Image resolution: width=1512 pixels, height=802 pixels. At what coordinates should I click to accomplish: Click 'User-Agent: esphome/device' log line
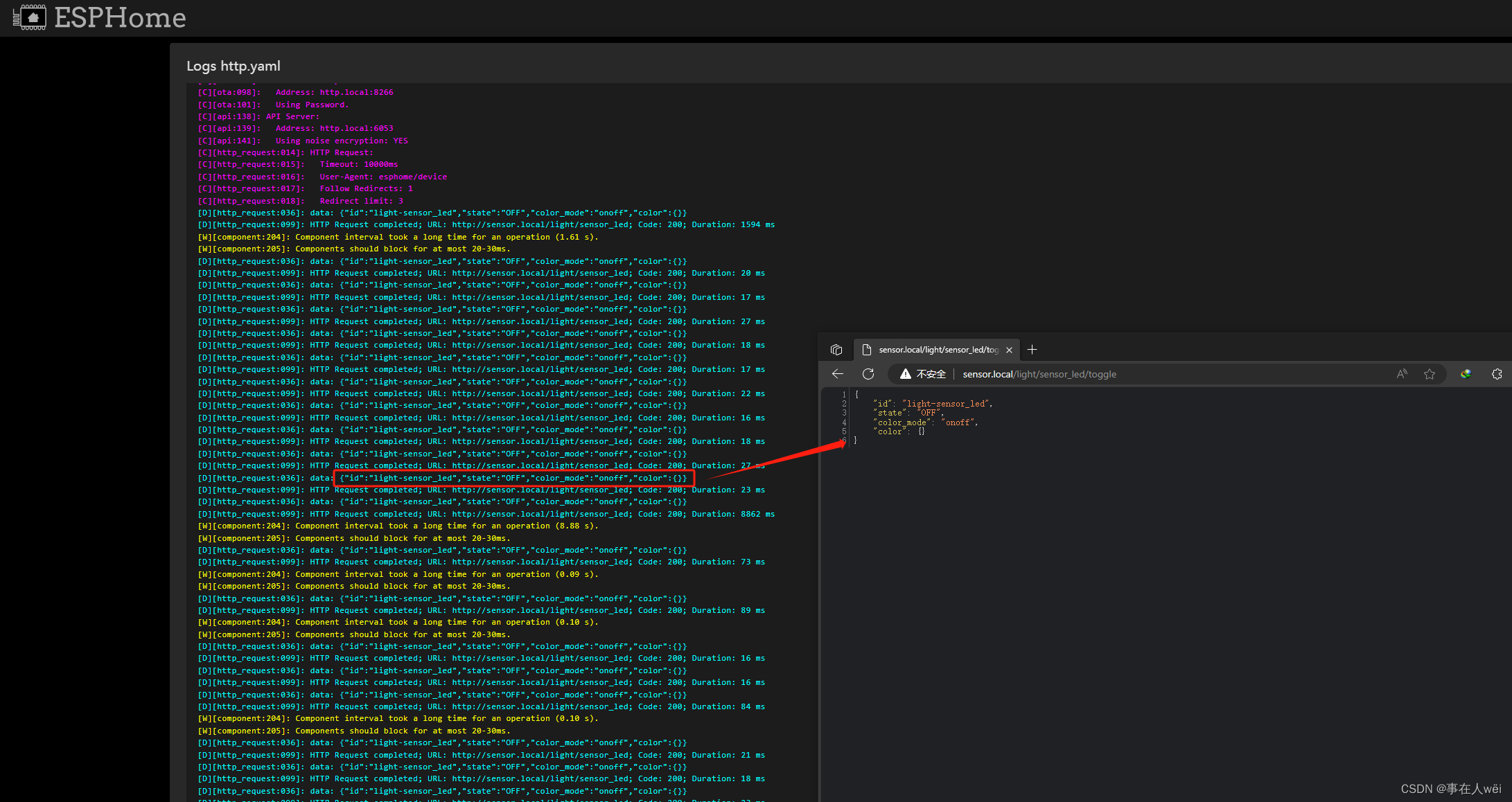pos(322,177)
